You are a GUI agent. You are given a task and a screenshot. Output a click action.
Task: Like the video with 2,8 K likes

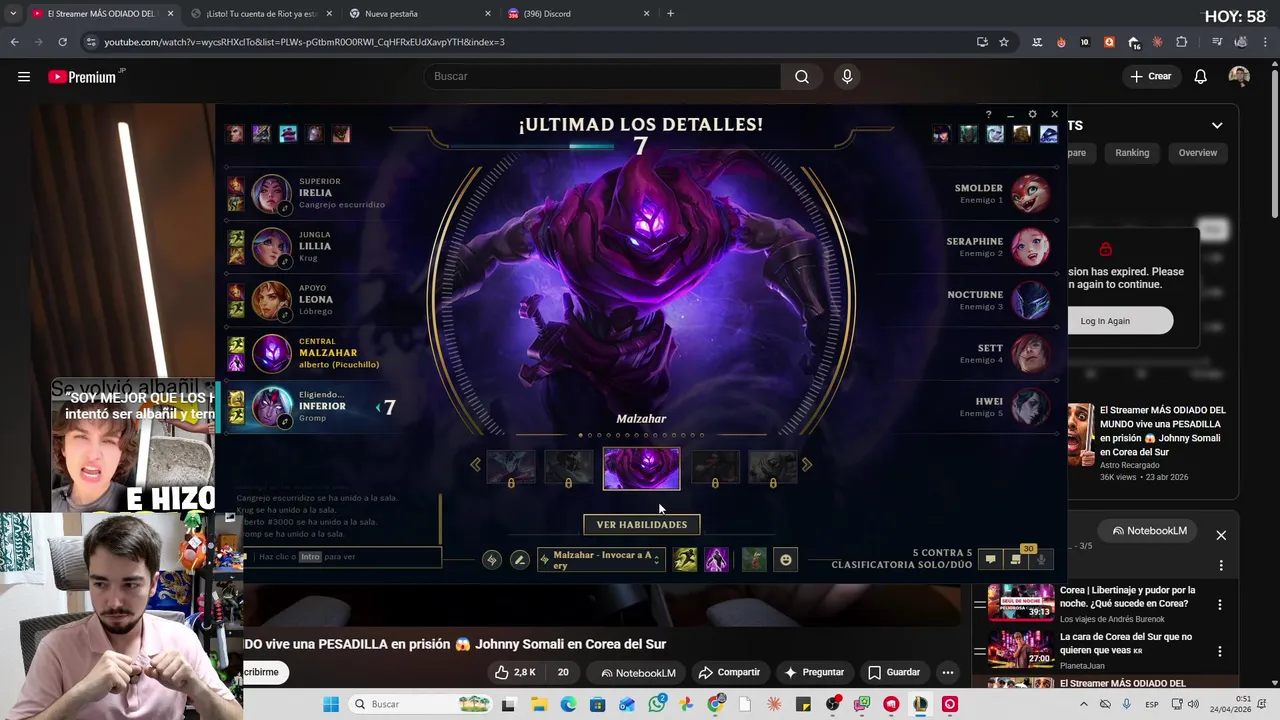click(516, 672)
